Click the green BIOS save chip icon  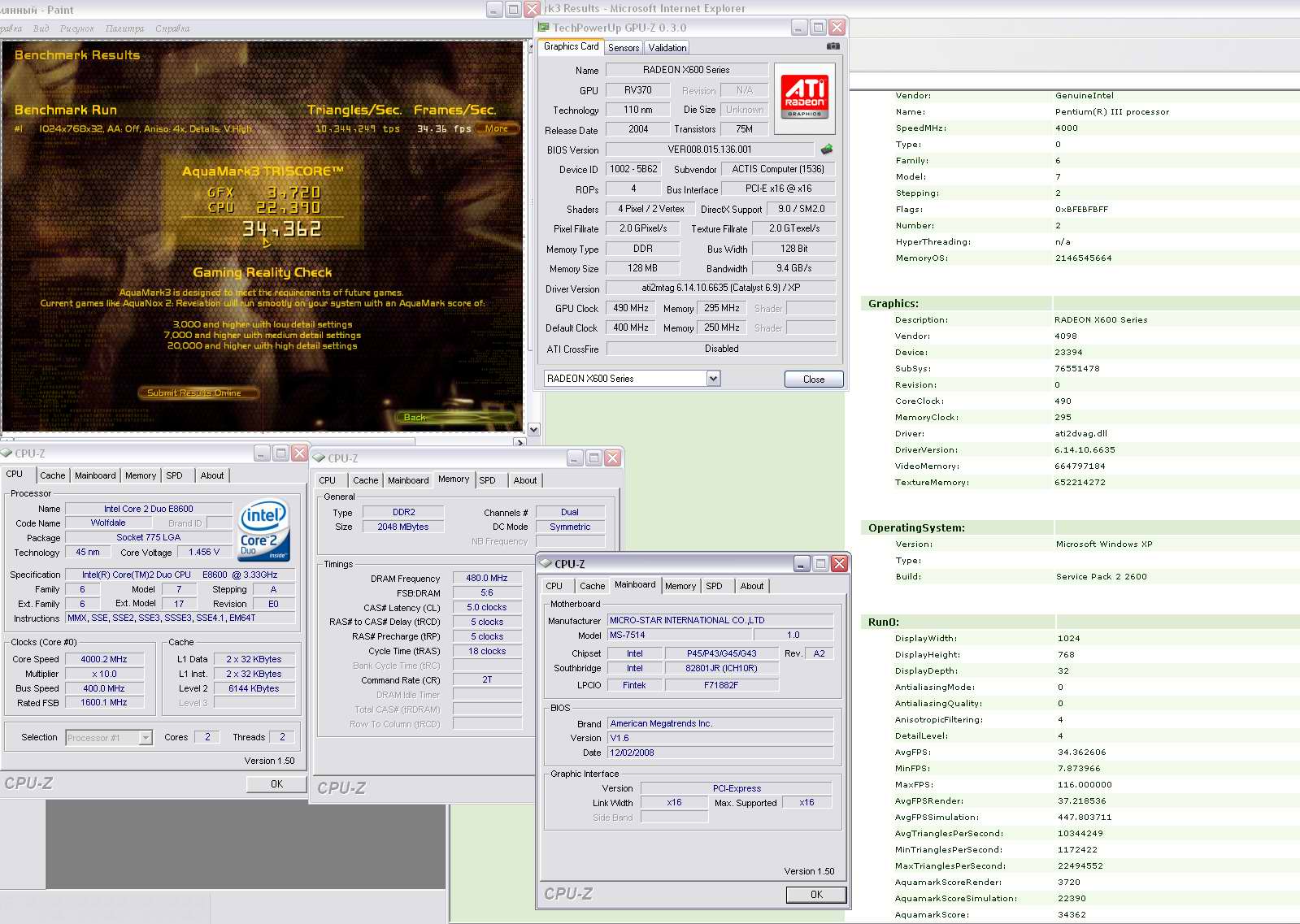tap(827, 150)
